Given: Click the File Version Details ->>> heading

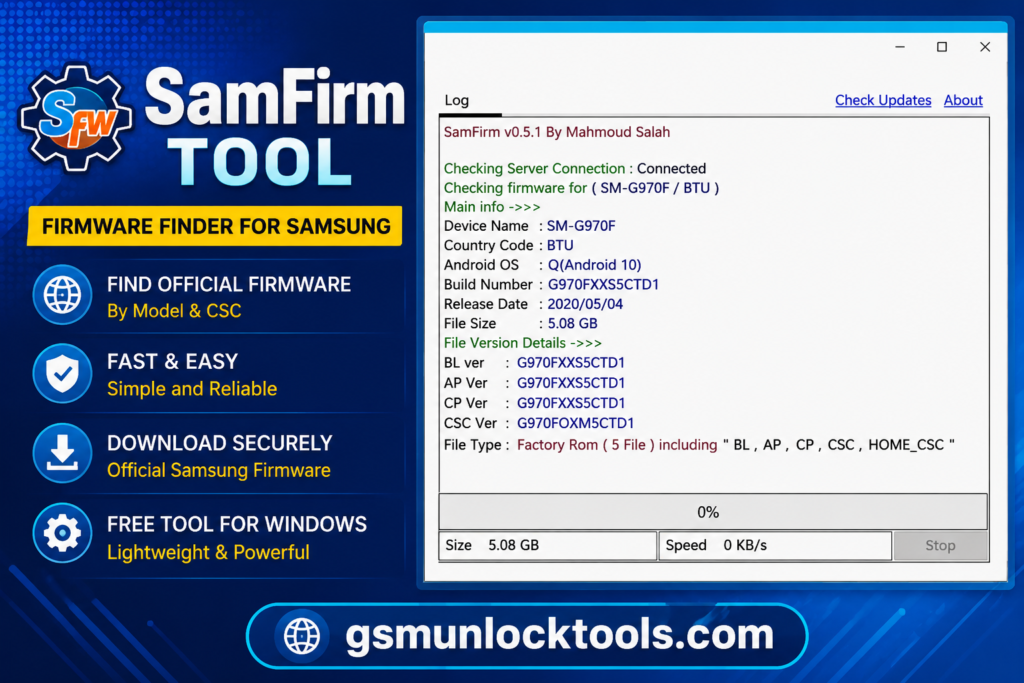Looking at the screenshot, I should 523,343.
